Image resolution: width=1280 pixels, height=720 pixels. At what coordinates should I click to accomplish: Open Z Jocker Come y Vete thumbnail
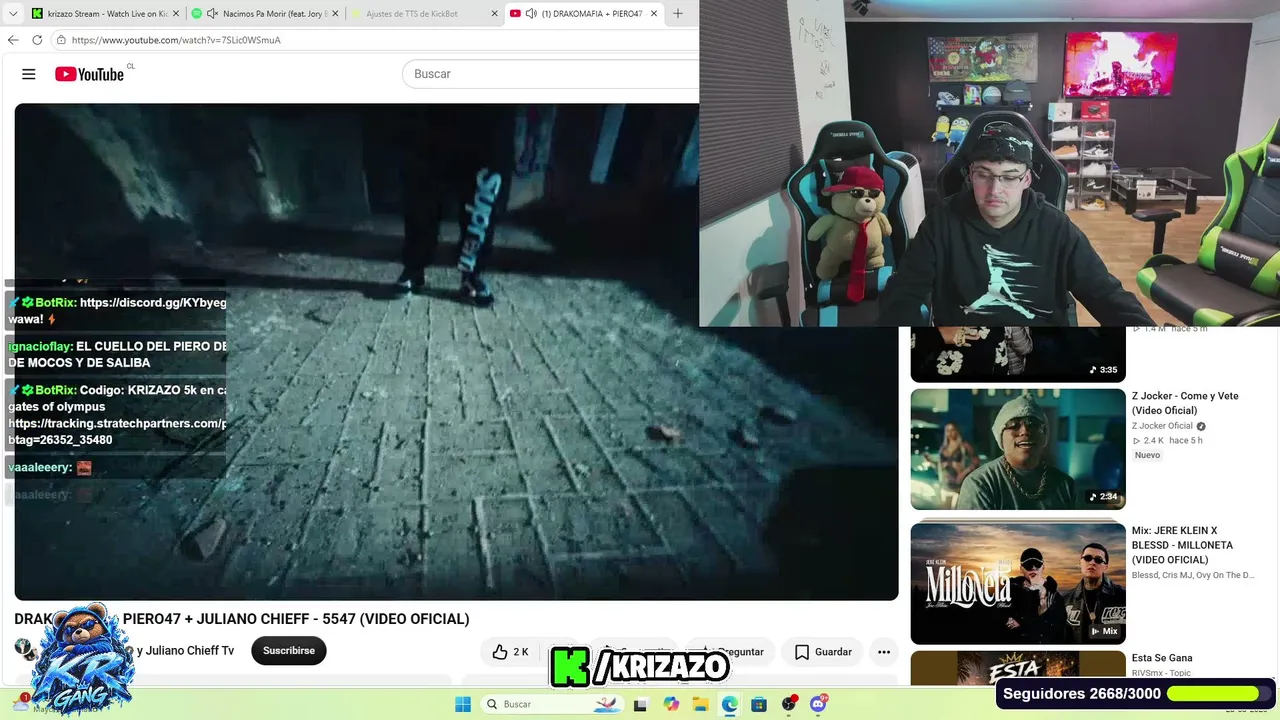pos(1018,449)
